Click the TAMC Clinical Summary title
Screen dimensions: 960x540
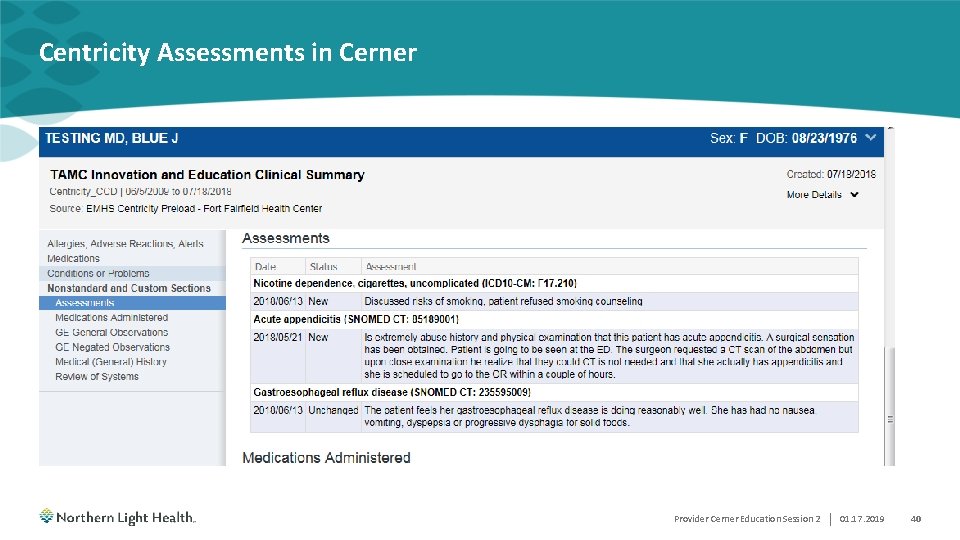pos(207,174)
